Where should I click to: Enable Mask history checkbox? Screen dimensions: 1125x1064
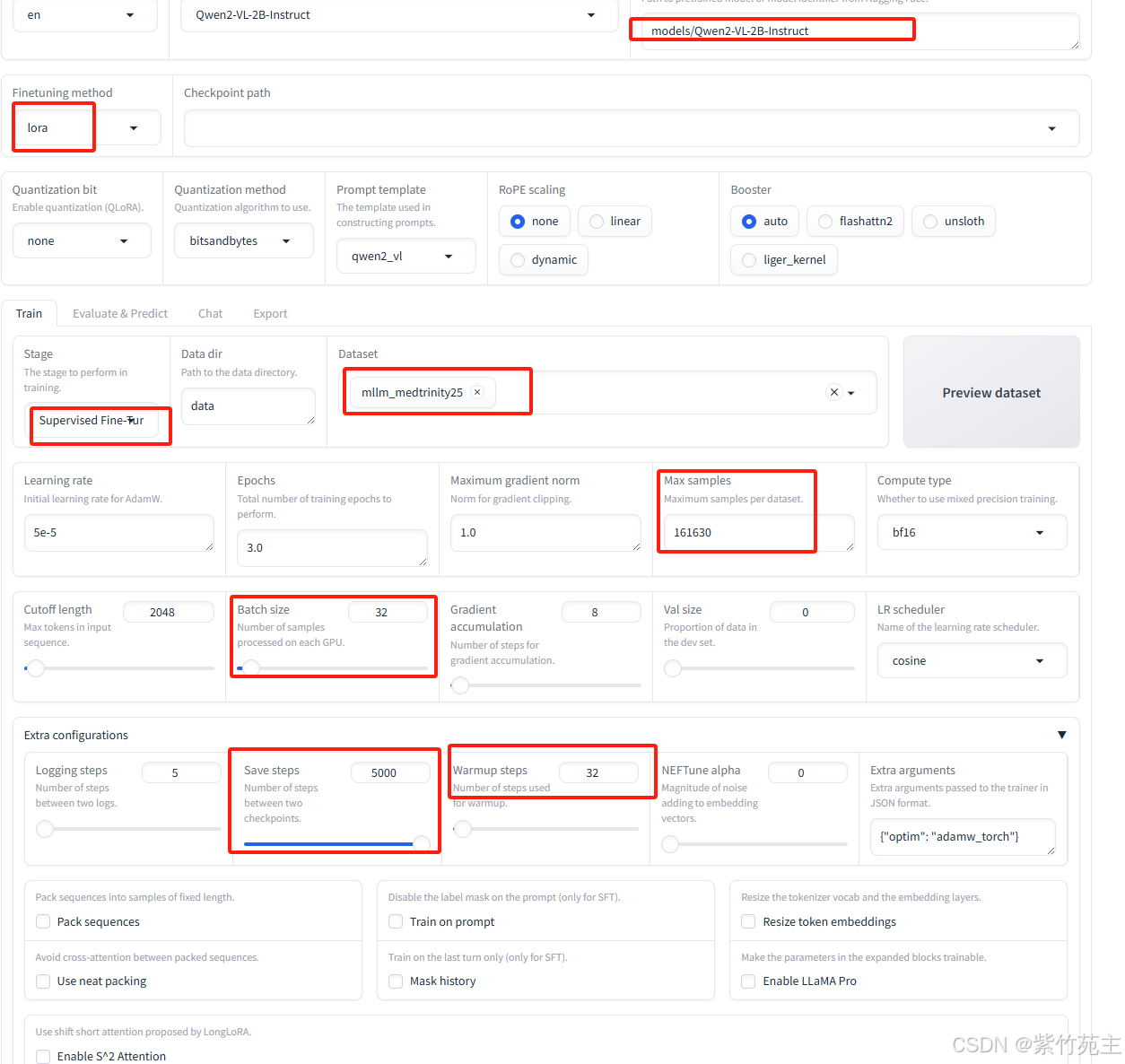(x=396, y=981)
